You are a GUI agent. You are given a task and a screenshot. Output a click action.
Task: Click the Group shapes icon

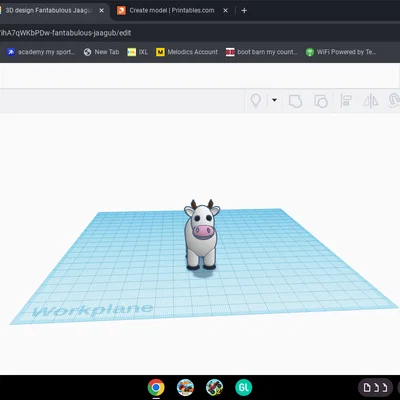click(295, 101)
